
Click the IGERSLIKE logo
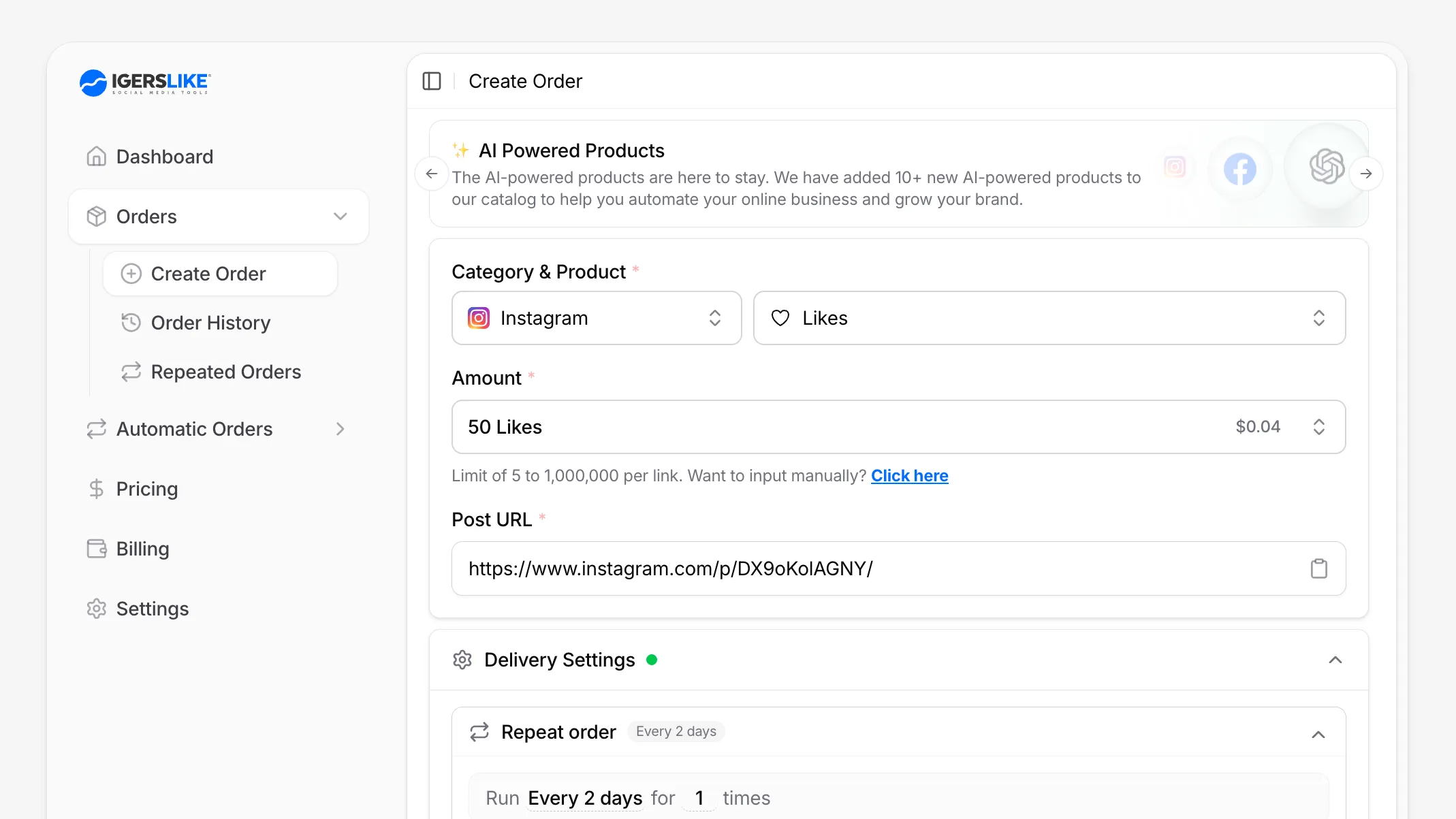145,82
